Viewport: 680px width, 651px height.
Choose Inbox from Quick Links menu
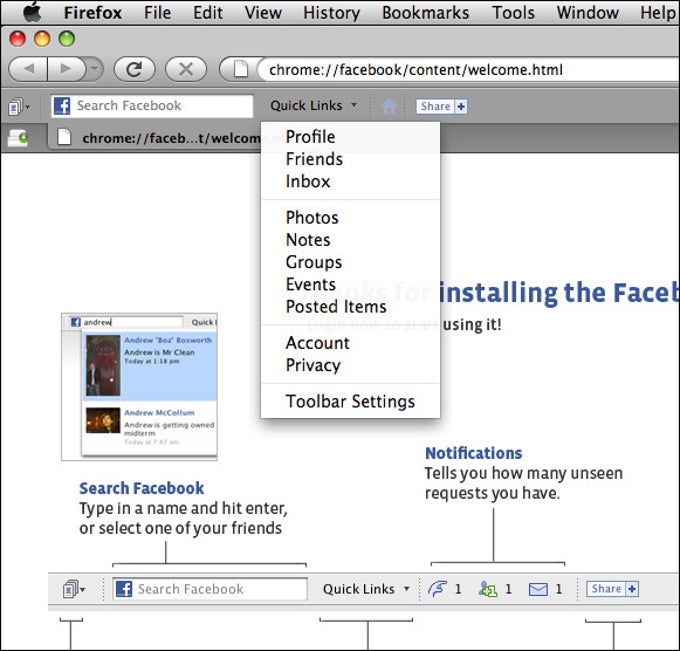pos(350,181)
